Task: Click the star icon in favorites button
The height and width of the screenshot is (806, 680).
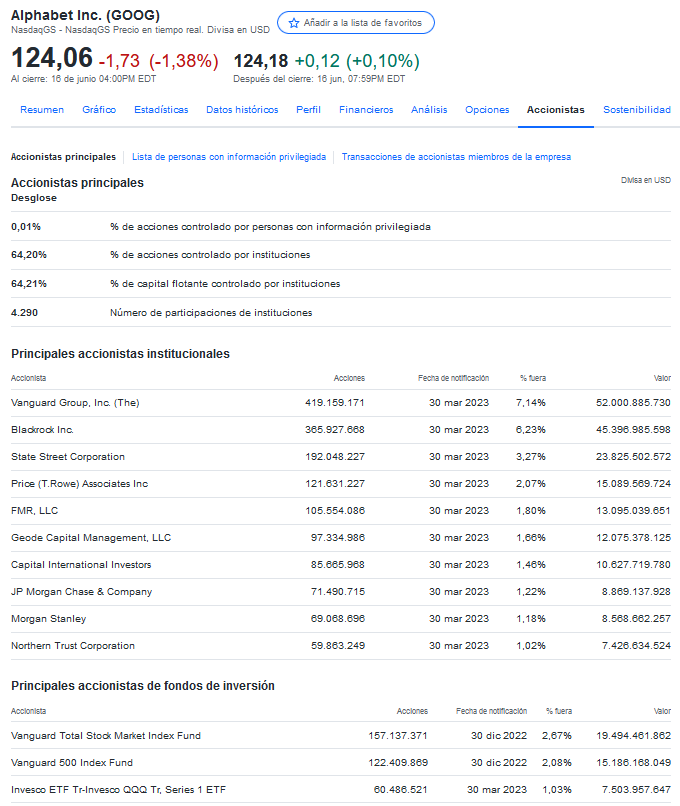Action: (x=294, y=23)
